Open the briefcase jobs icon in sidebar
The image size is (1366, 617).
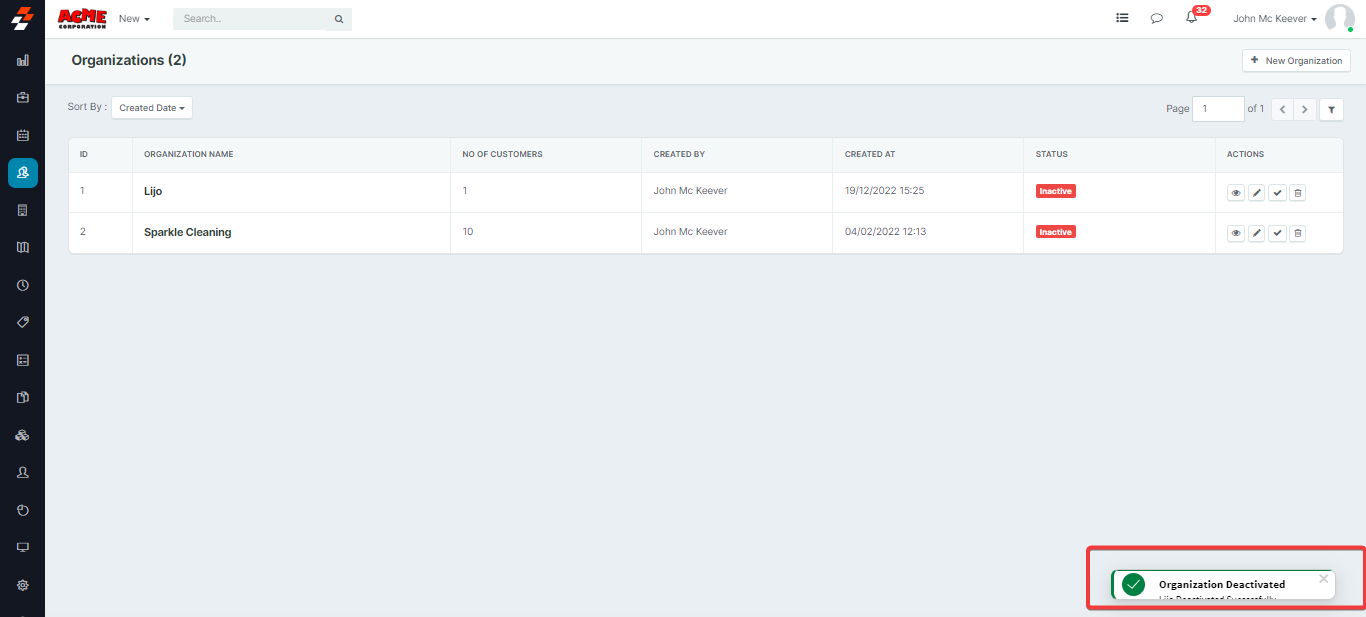pyautogui.click(x=23, y=98)
